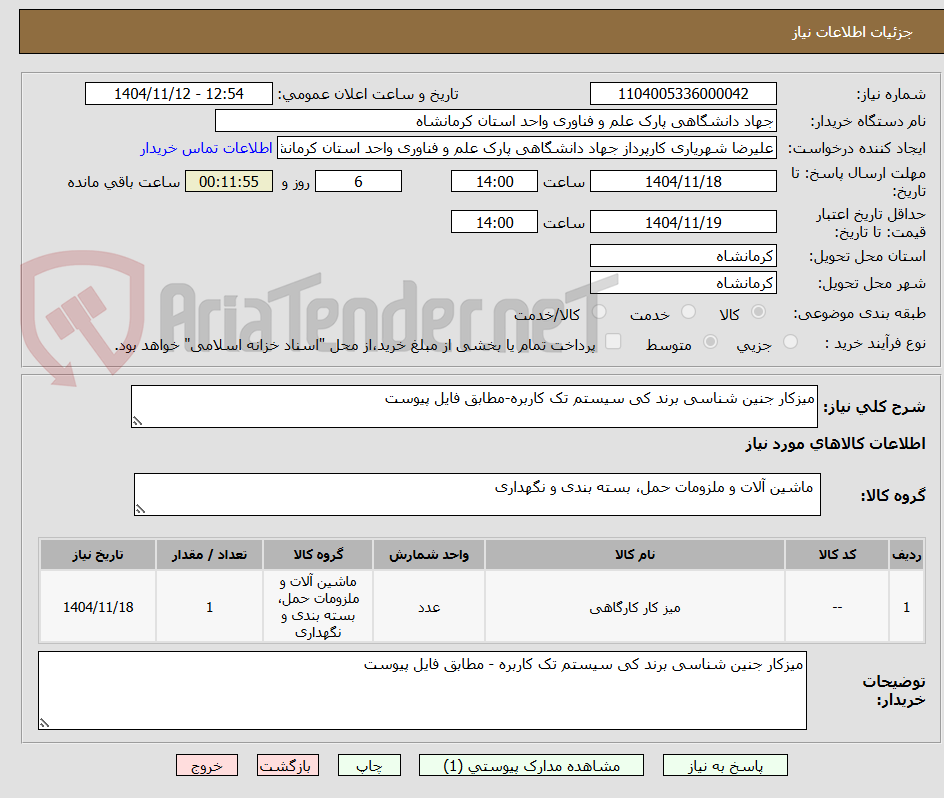
Task: Click the توضیحات خریدار text area
Action: (x=423, y=690)
